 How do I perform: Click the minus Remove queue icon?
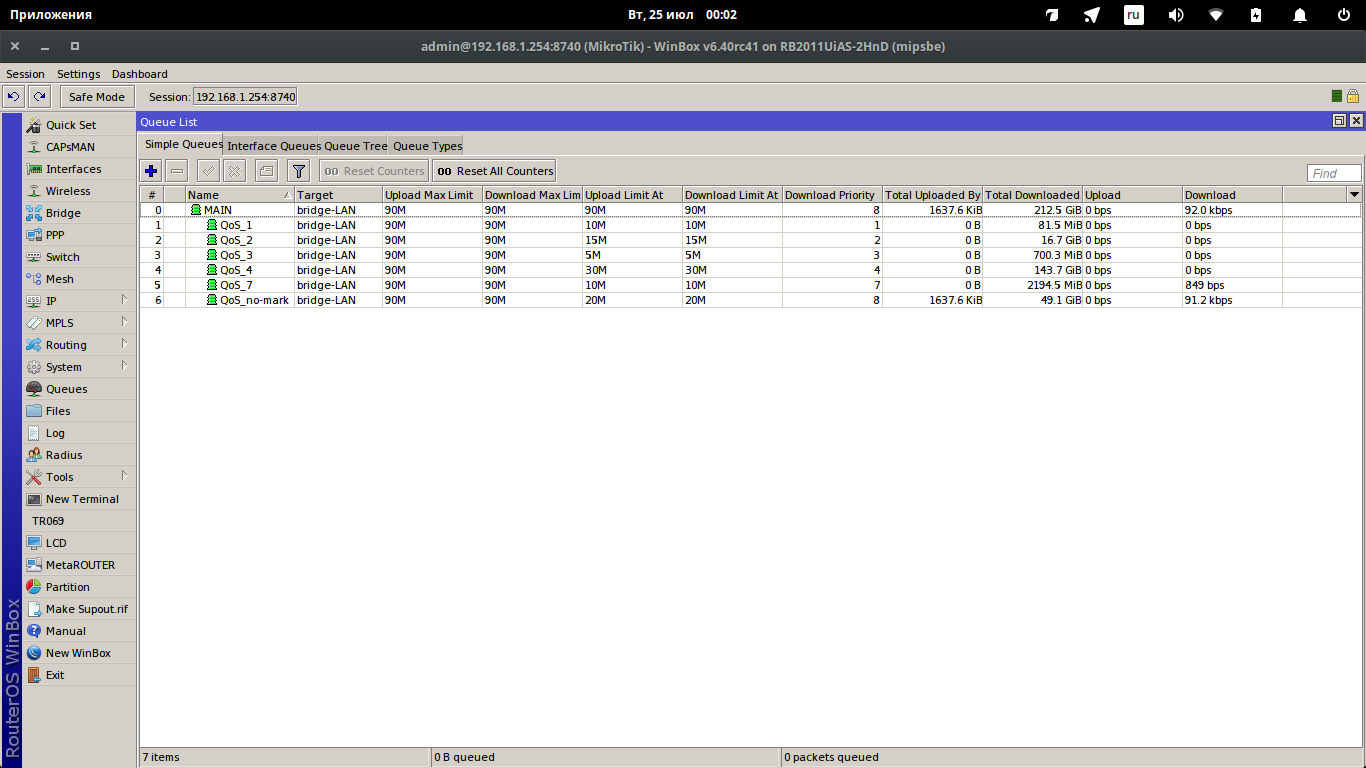[177, 171]
